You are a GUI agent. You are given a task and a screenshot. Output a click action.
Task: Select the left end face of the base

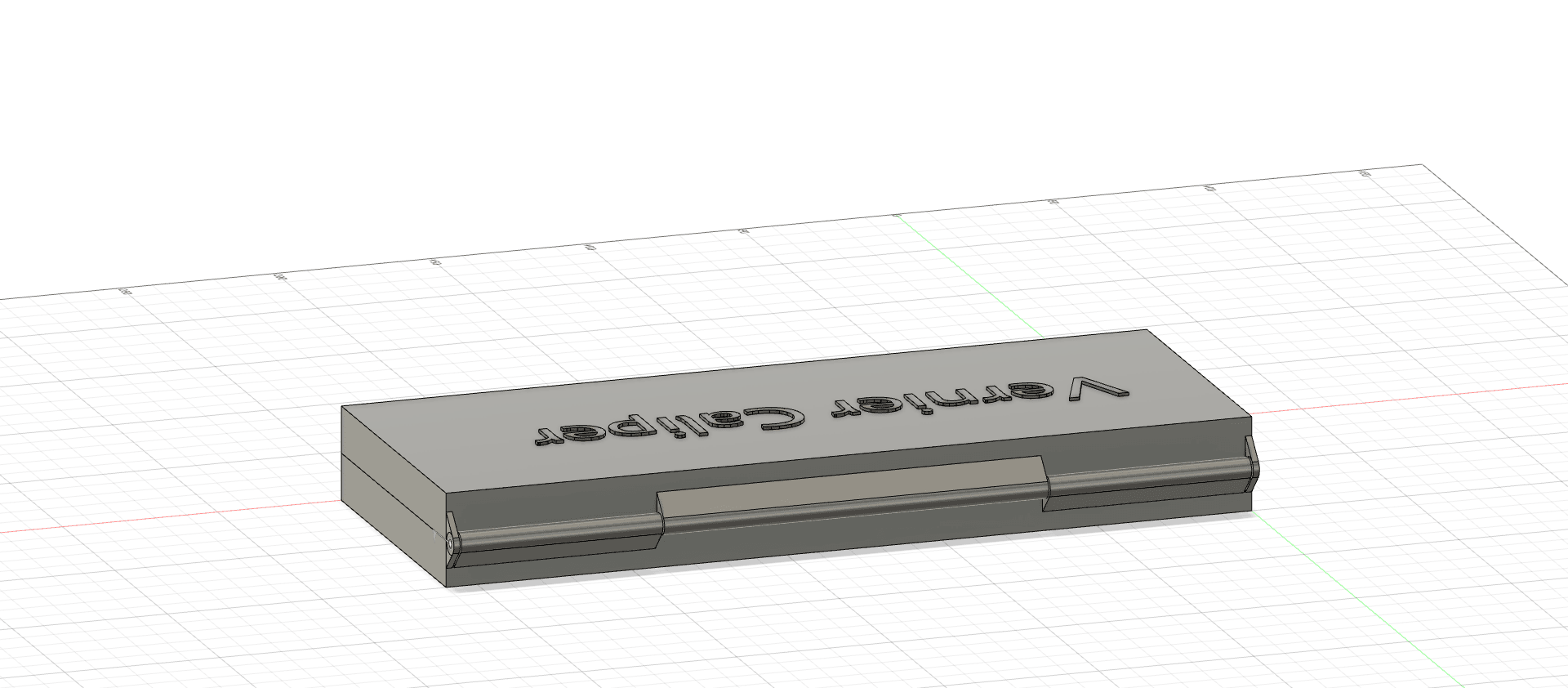coord(394,521)
